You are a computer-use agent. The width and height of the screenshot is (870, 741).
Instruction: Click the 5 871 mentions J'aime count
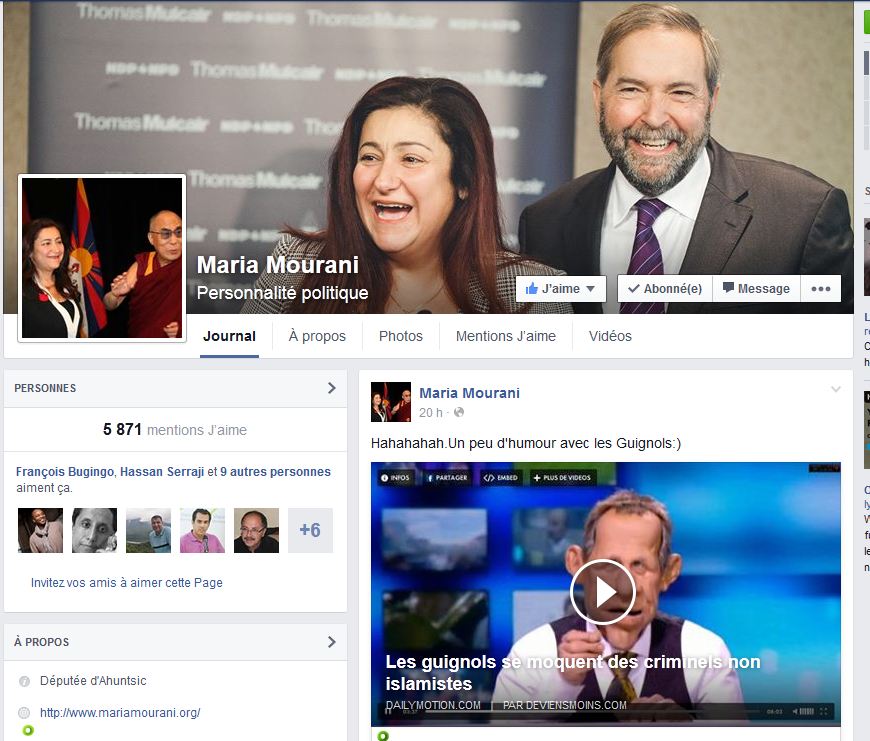[x=175, y=430]
